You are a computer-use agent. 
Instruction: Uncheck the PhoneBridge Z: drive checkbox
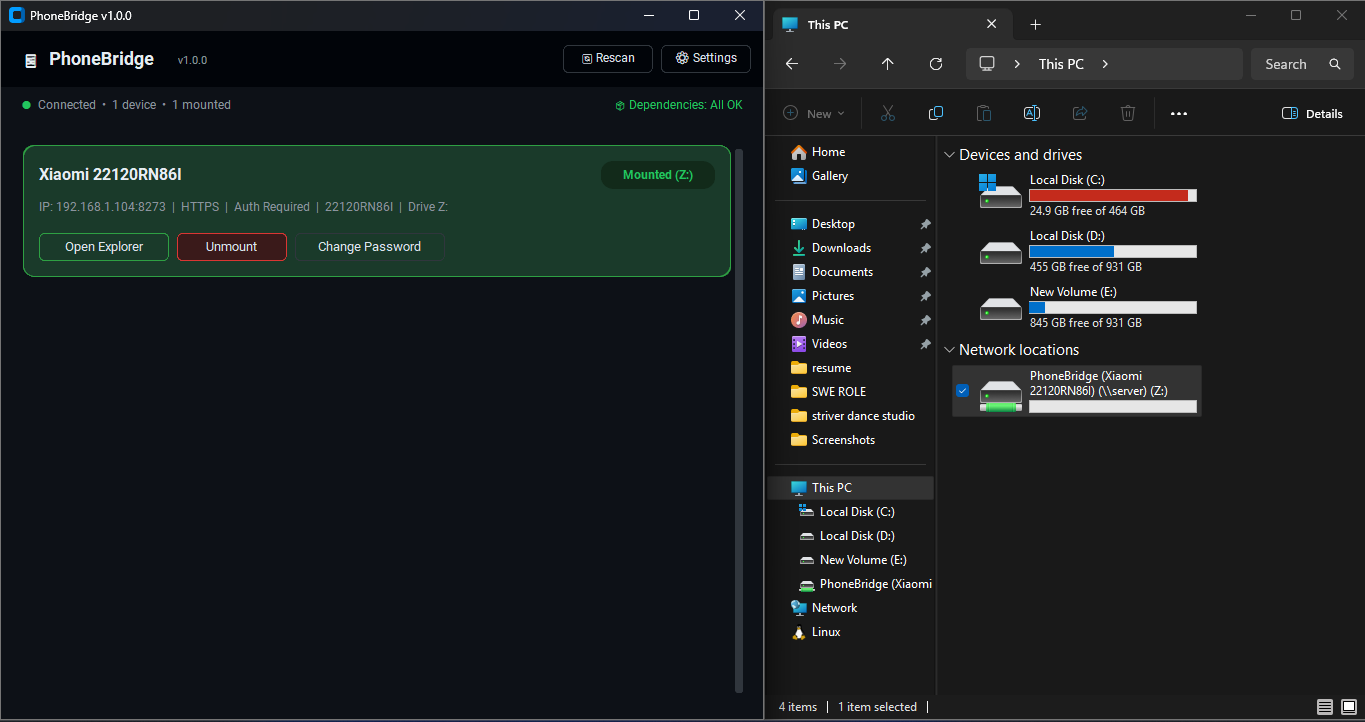(962, 391)
